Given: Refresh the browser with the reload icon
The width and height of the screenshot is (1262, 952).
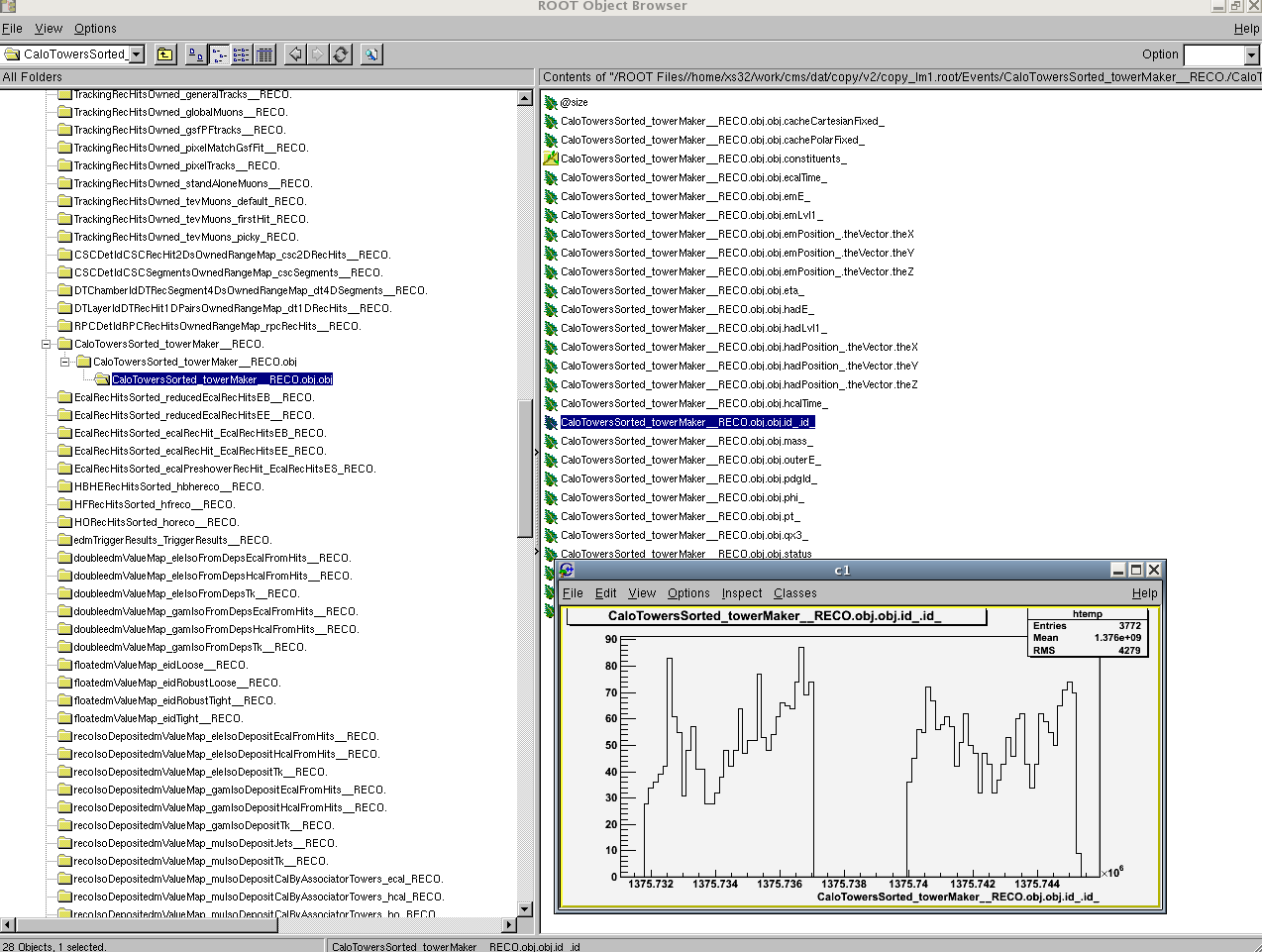Looking at the screenshot, I should (341, 54).
